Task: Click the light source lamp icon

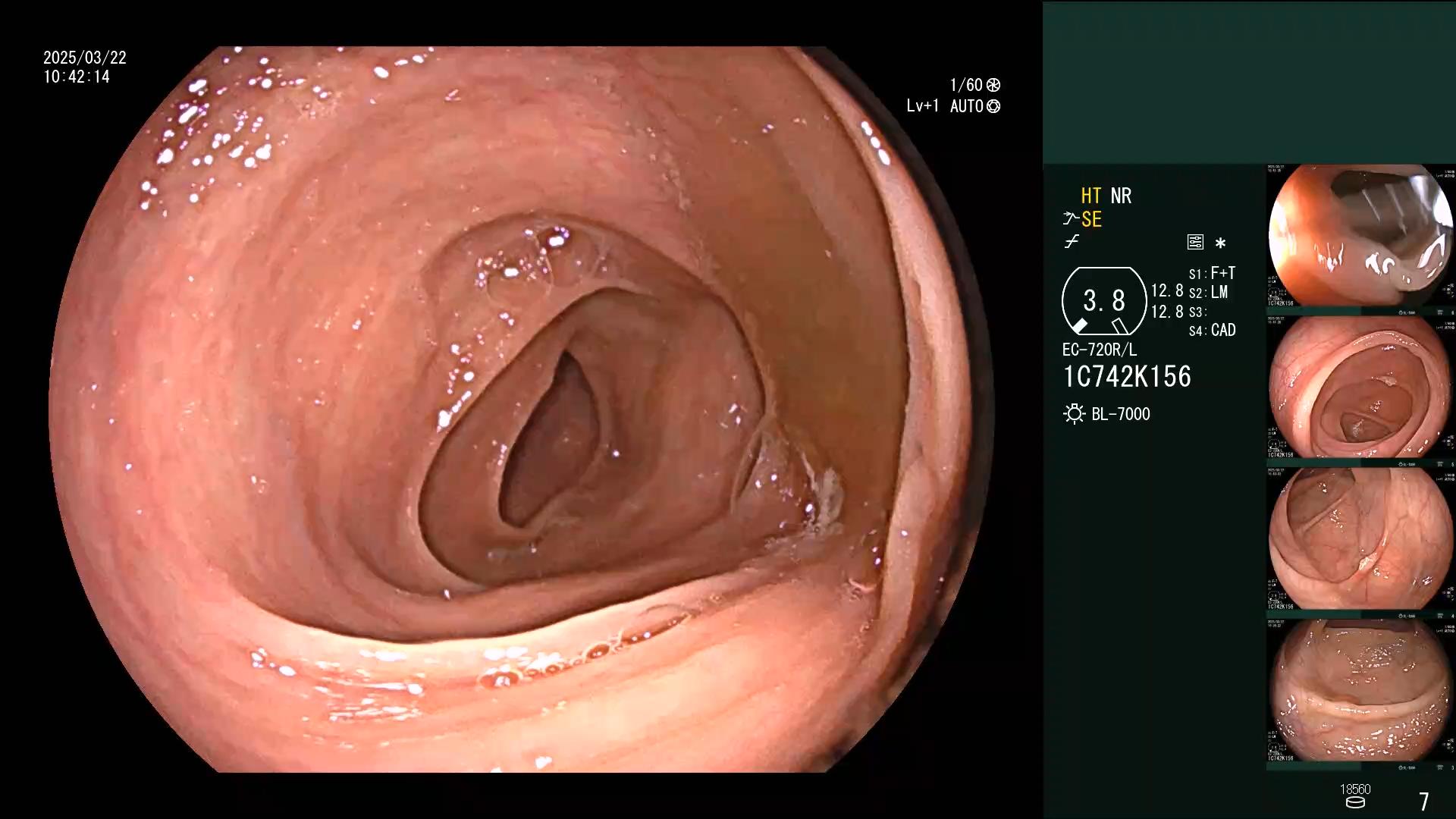Action: (x=1074, y=414)
